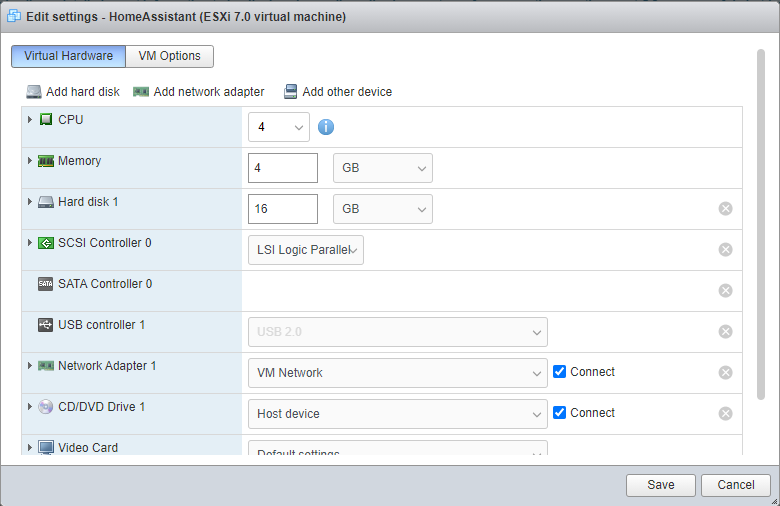This screenshot has width=780, height=506.
Task: Click the Add network adapter label
Action: (x=209, y=92)
